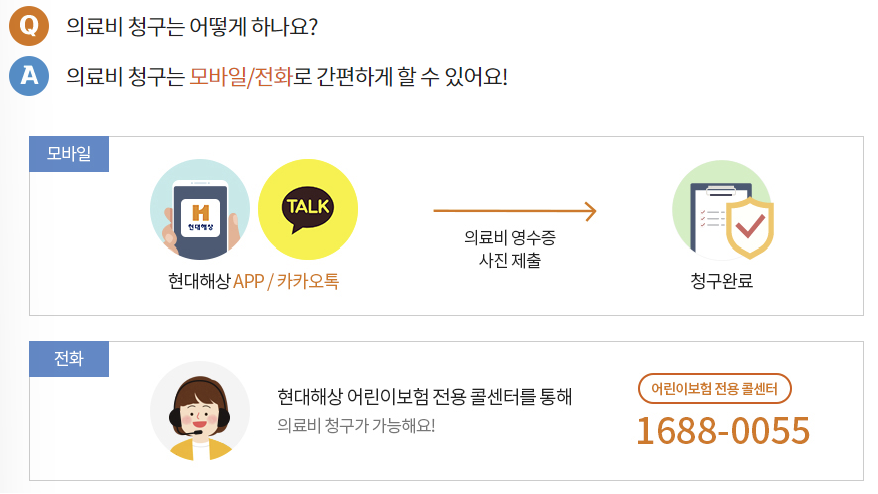Click the 의료비 영수증 사진 제출 text

(510, 249)
